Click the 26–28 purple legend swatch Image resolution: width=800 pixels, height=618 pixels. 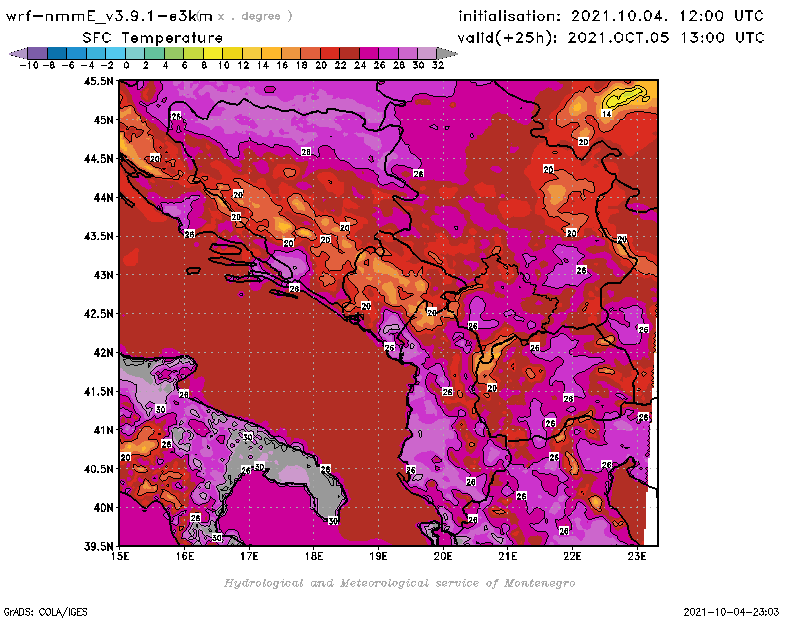click(388, 53)
